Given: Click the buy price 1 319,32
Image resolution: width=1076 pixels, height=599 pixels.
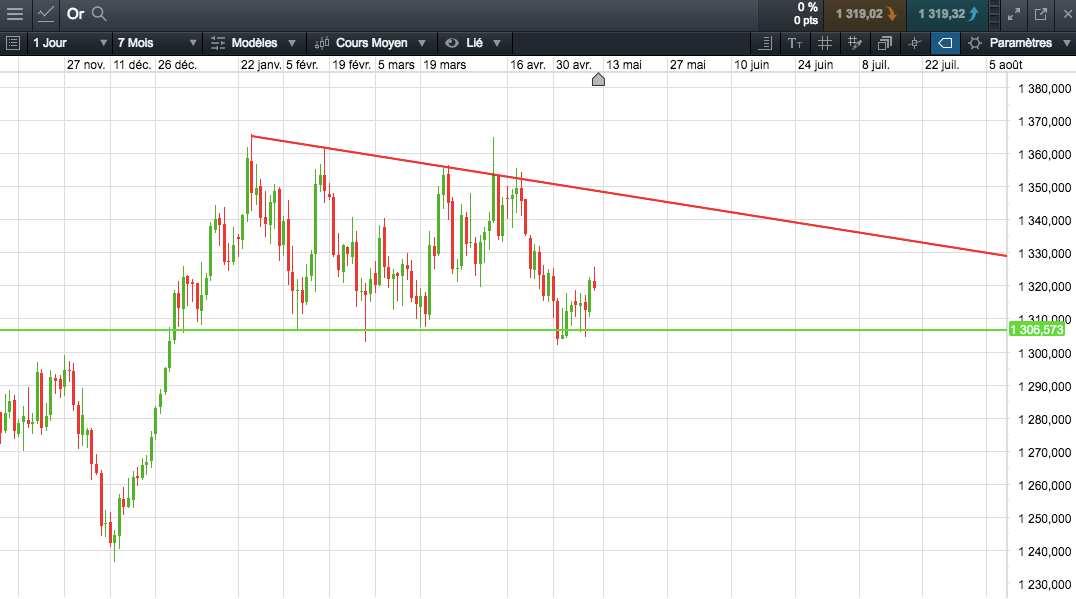Looking at the screenshot, I should [948, 14].
